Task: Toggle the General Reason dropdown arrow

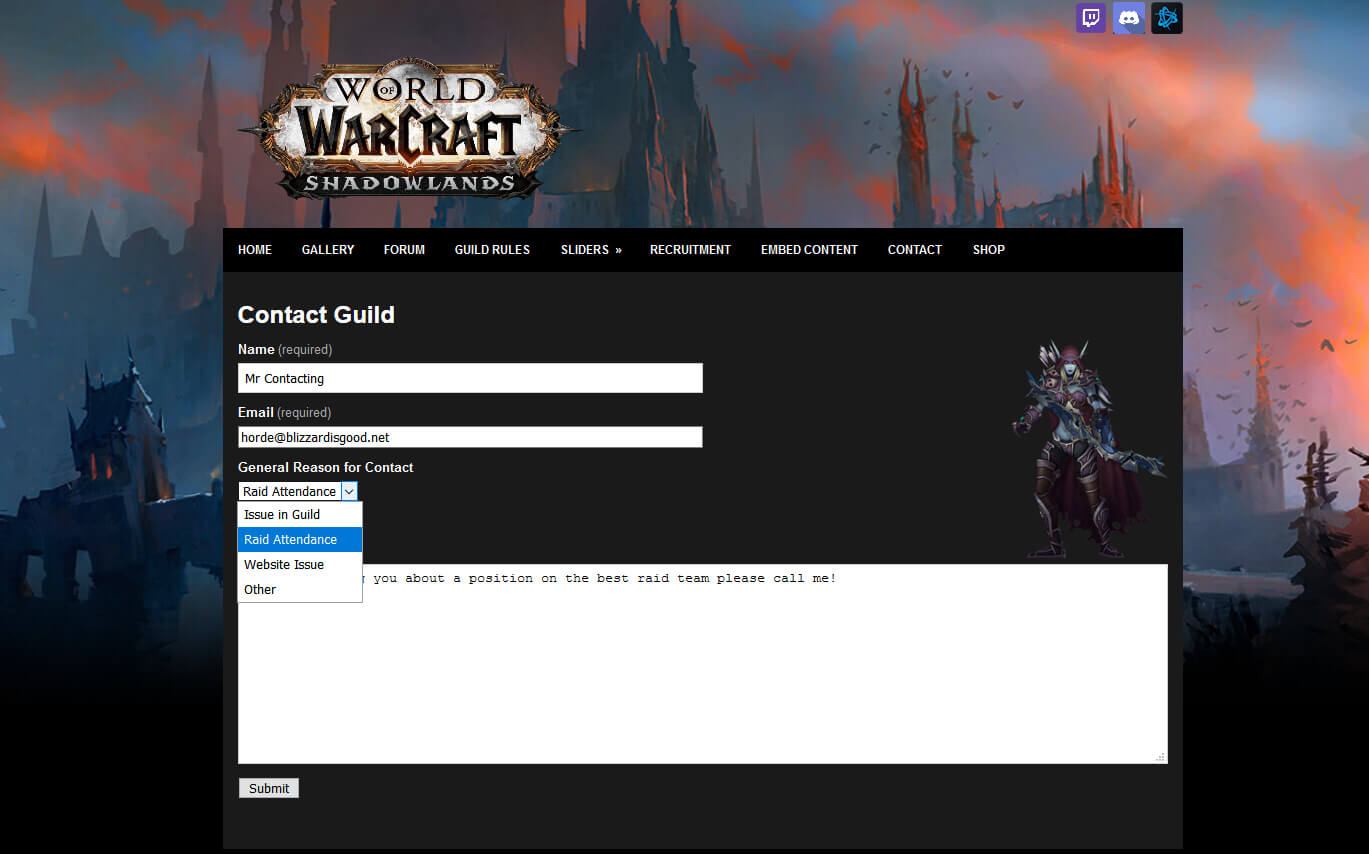Action: coord(349,491)
